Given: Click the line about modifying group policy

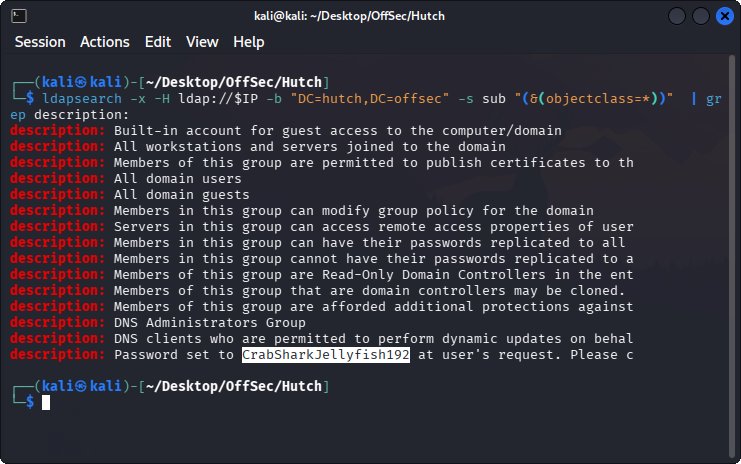Looking at the screenshot, I should click(x=302, y=211).
